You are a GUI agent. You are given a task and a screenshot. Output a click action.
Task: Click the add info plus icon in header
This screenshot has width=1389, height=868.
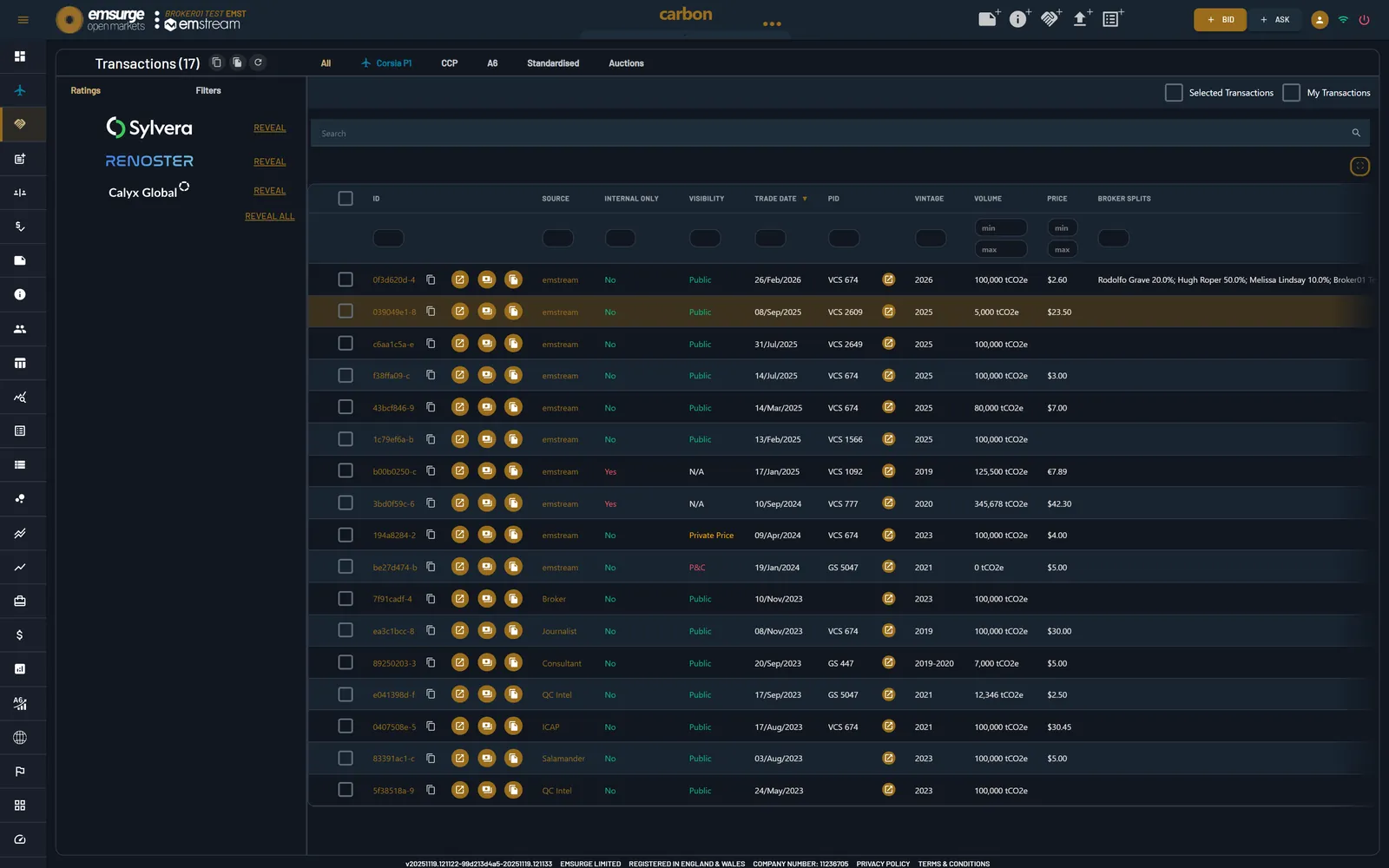1019,19
